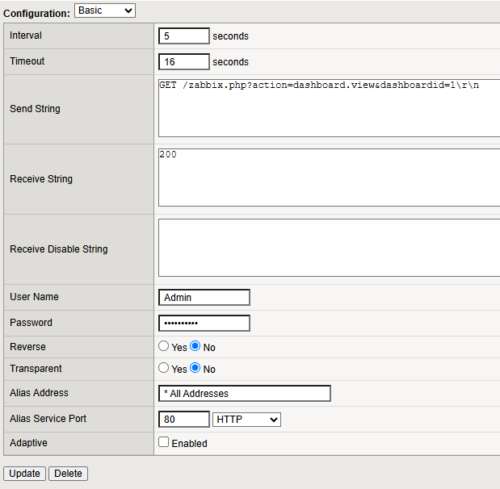
Task: Click the Receive Disable String label
Action: pos(59,249)
